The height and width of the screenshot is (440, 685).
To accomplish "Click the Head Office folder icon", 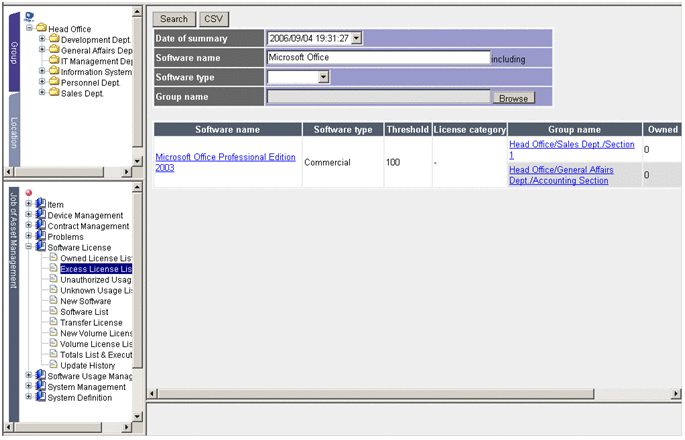I will pyautogui.click(x=42, y=28).
